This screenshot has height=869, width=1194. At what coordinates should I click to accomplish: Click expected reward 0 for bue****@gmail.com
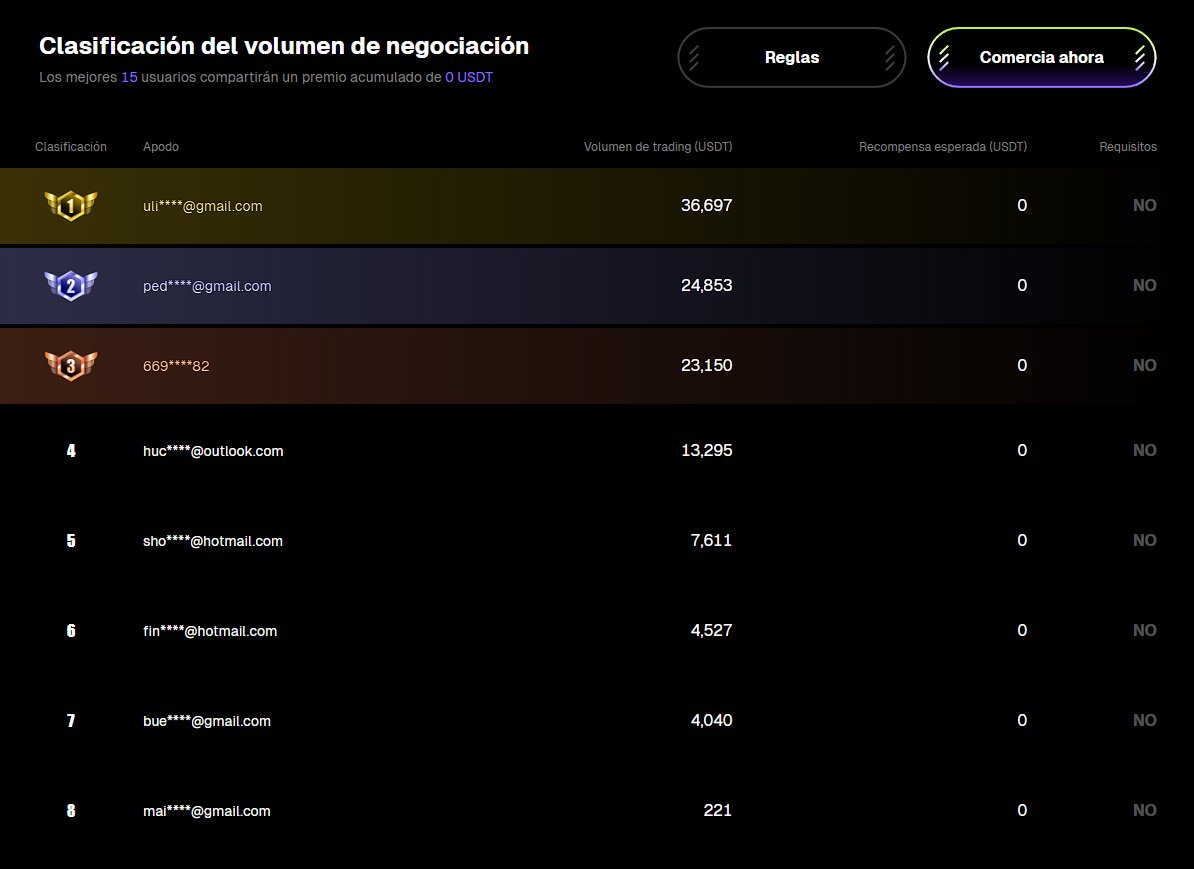pos(1022,720)
